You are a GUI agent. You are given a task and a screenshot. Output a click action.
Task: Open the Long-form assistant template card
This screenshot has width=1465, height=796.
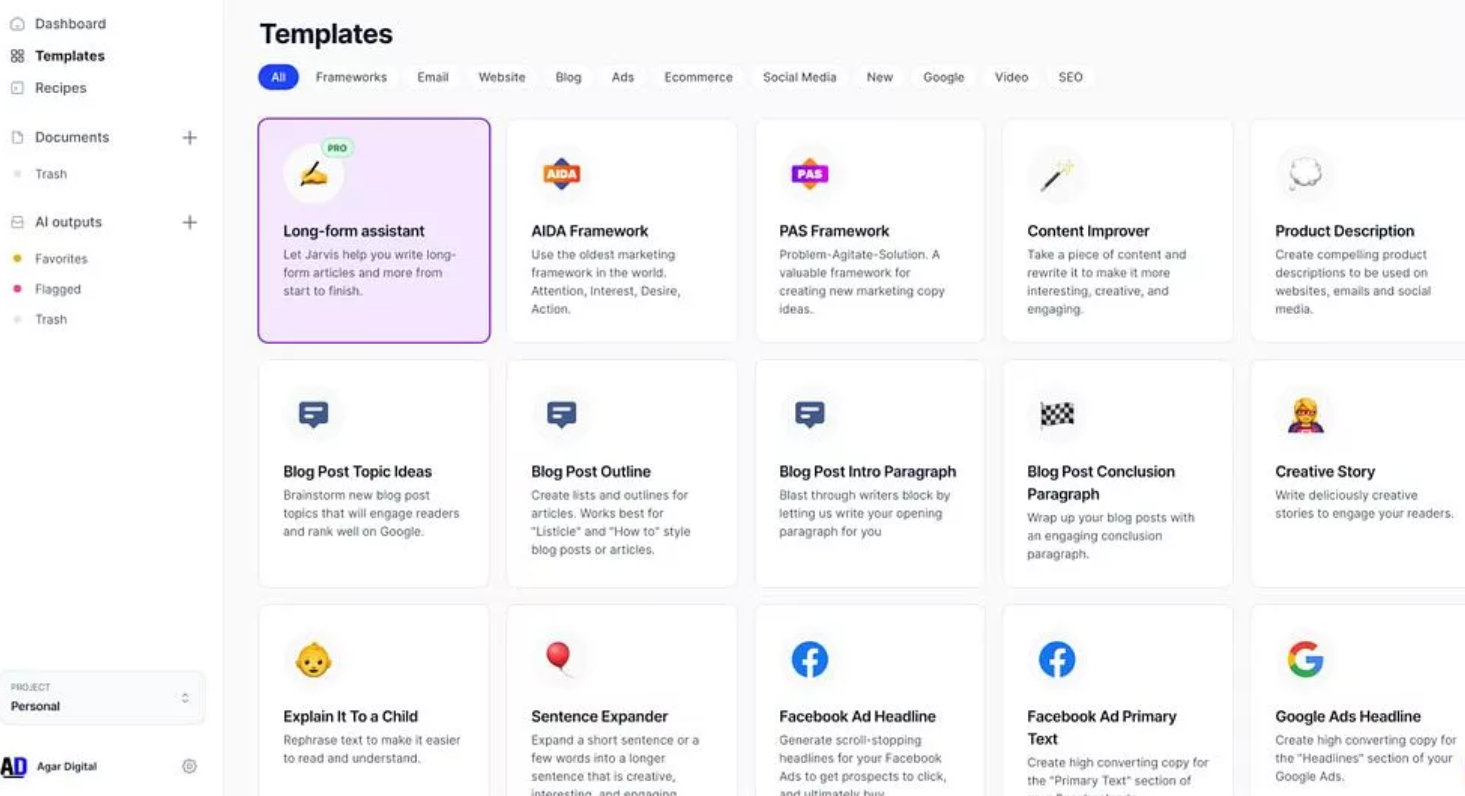tap(374, 231)
